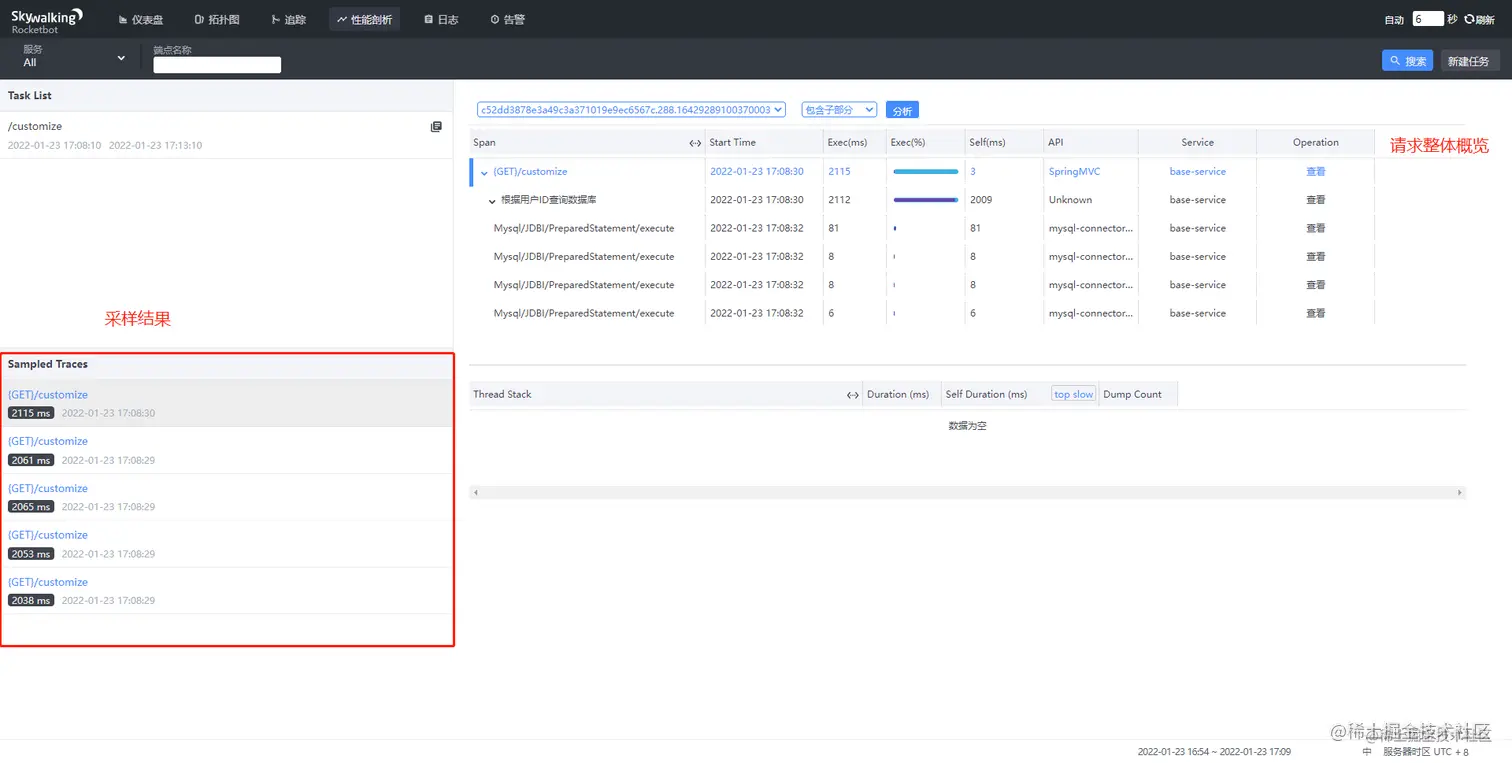Select the Mysql execute span taking 6 ms
This screenshot has height=763, width=1512.
[x=584, y=313]
